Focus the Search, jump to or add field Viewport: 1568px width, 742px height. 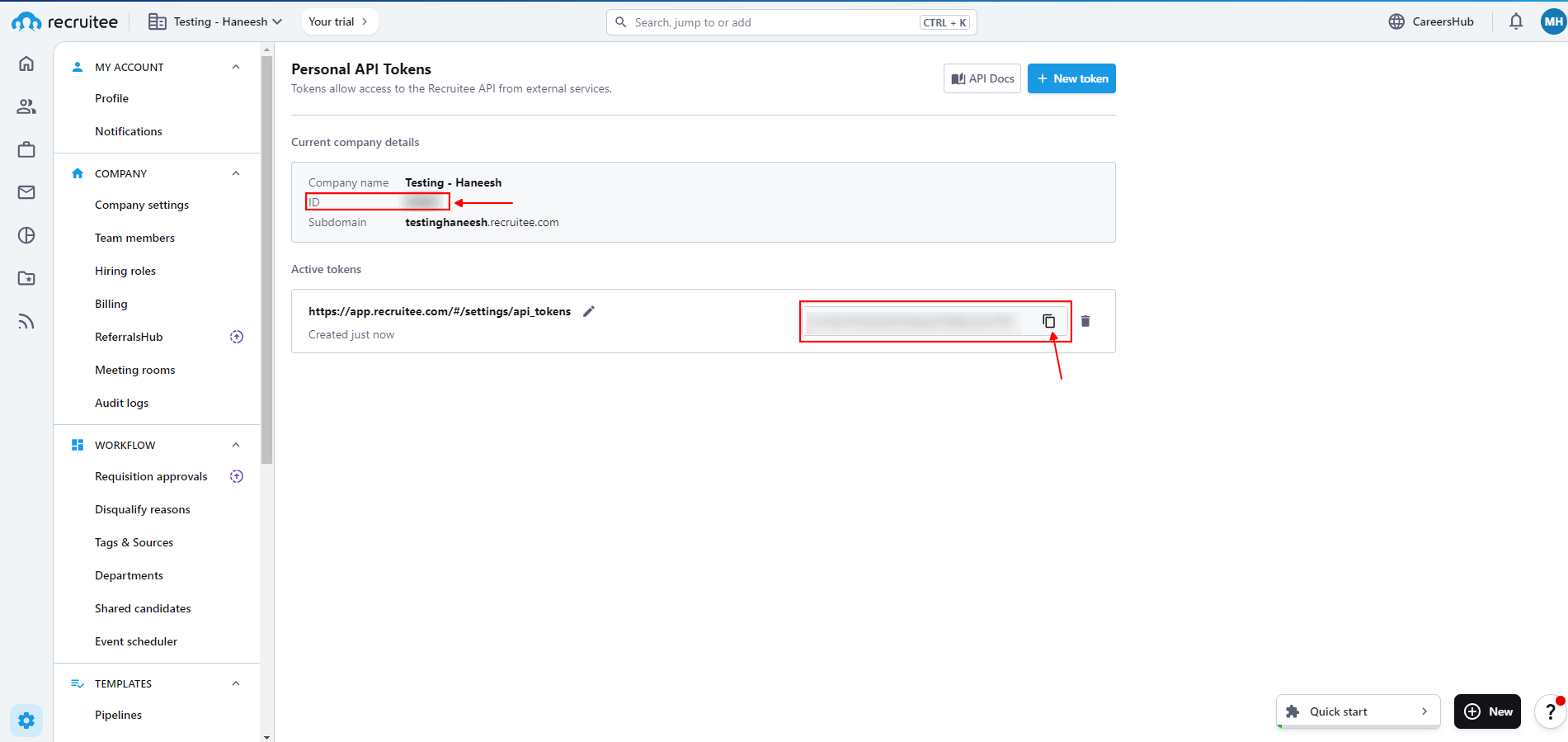[x=792, y=22]
